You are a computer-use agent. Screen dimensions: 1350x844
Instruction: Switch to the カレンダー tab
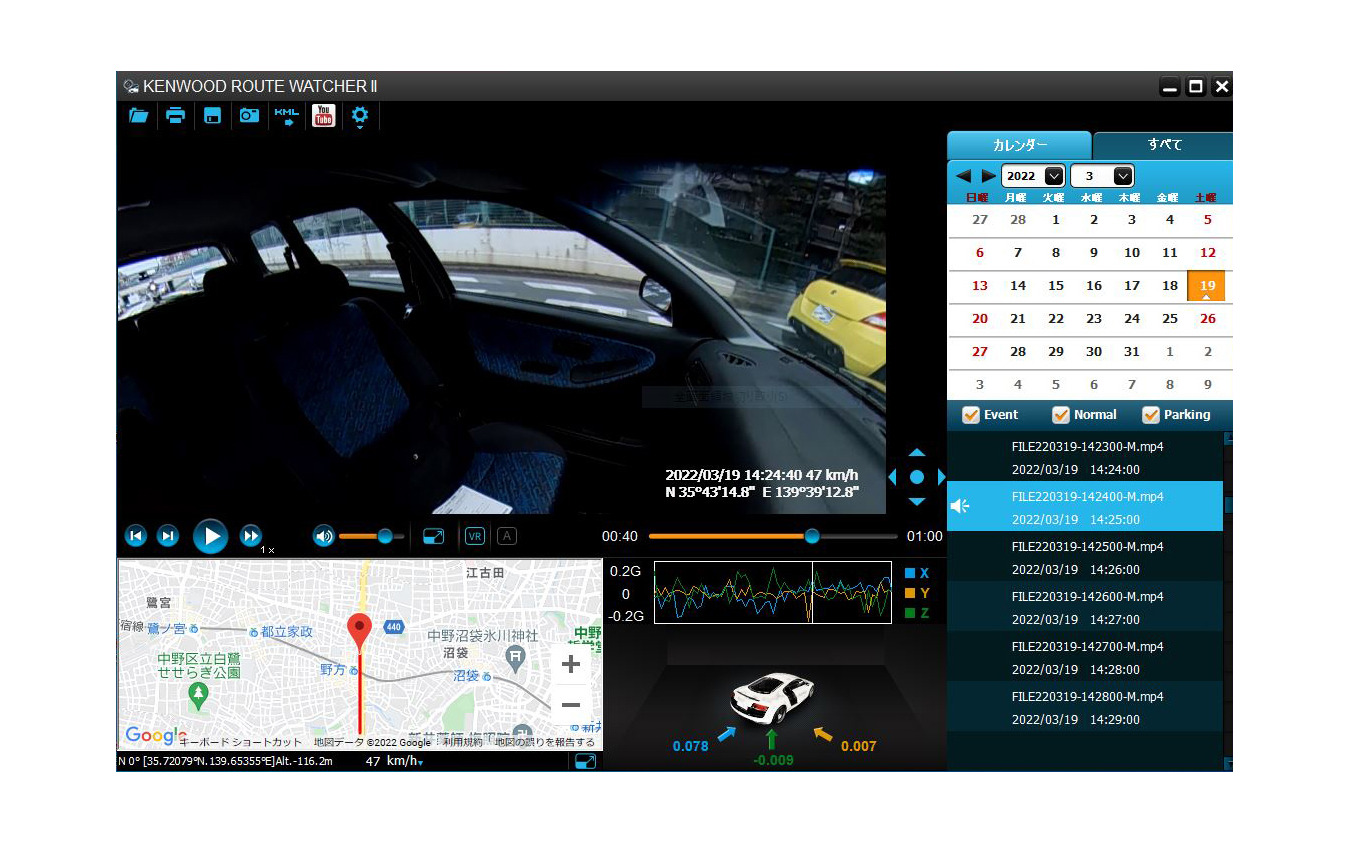pos(1019,145)
